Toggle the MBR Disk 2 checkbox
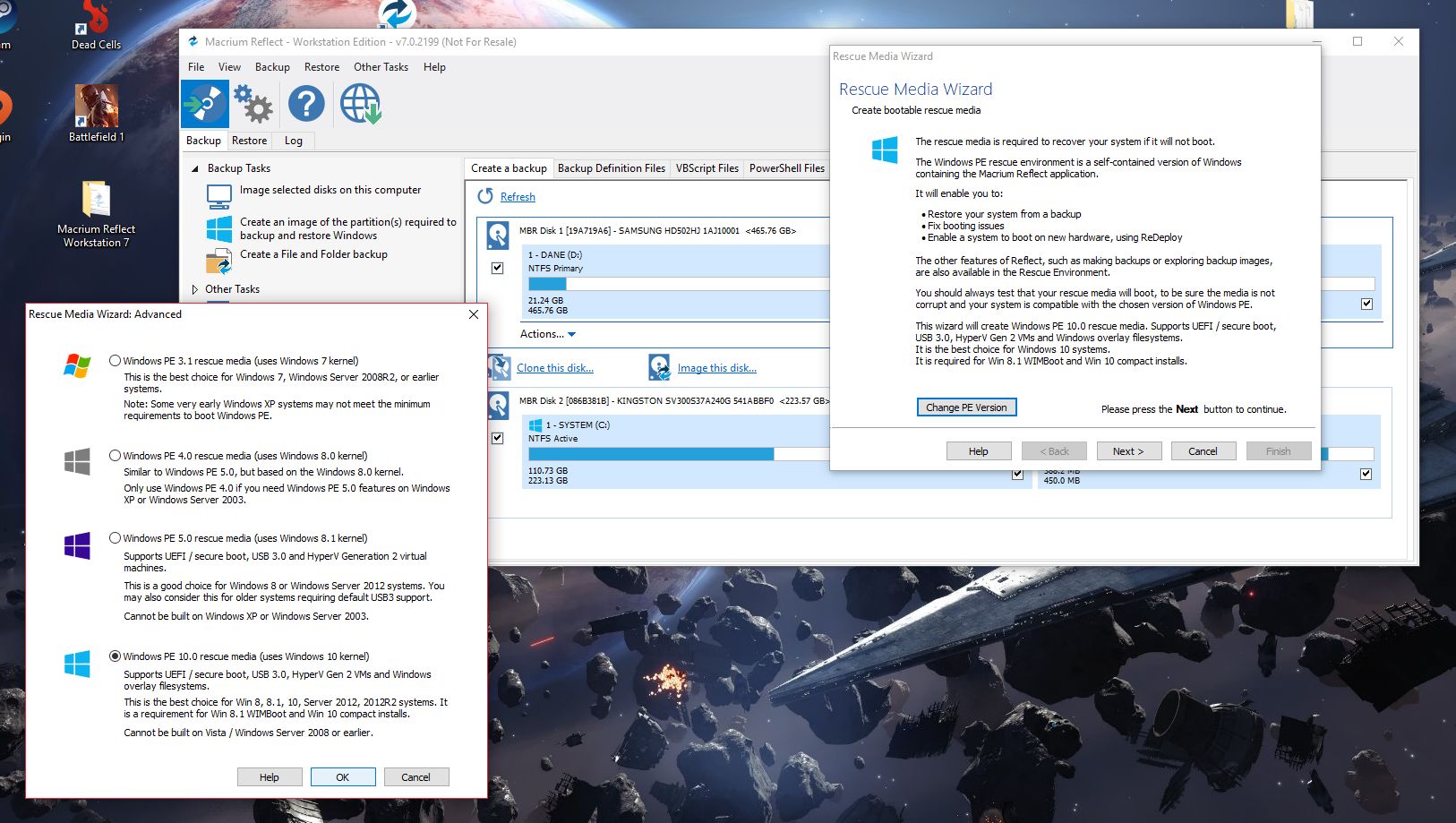1456x823 pixels. coord(498,438)
